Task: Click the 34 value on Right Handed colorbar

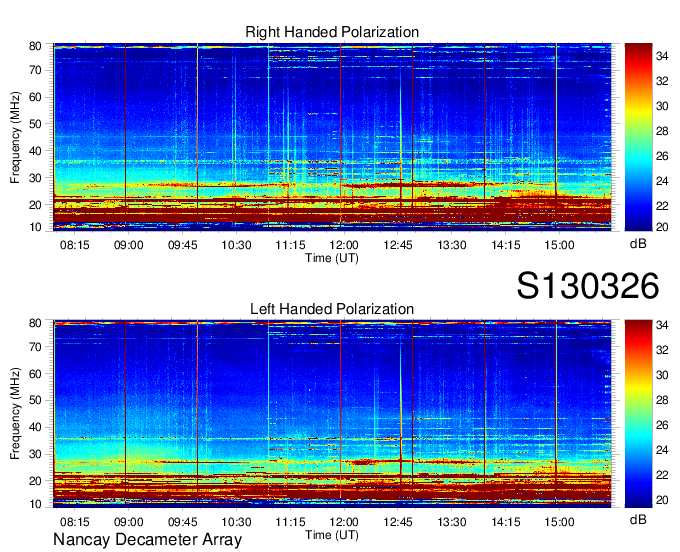Action: coord(662,56)
